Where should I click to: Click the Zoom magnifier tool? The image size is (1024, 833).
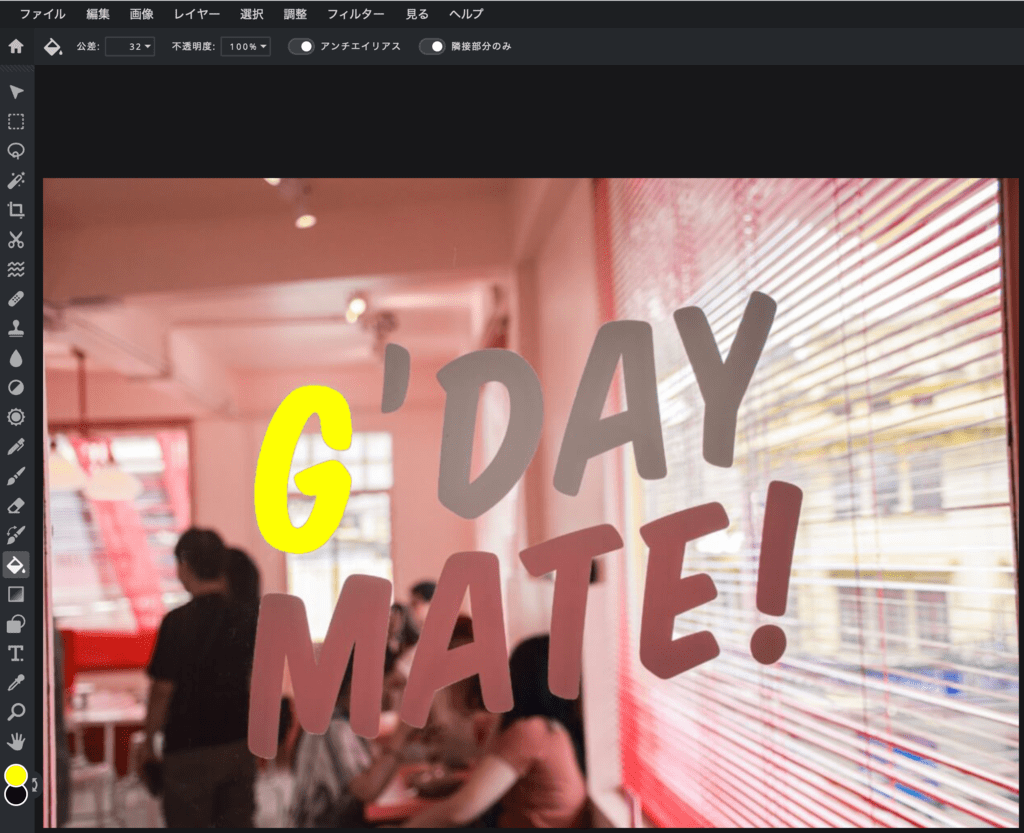pyautogui.click(x=16, y=712)
